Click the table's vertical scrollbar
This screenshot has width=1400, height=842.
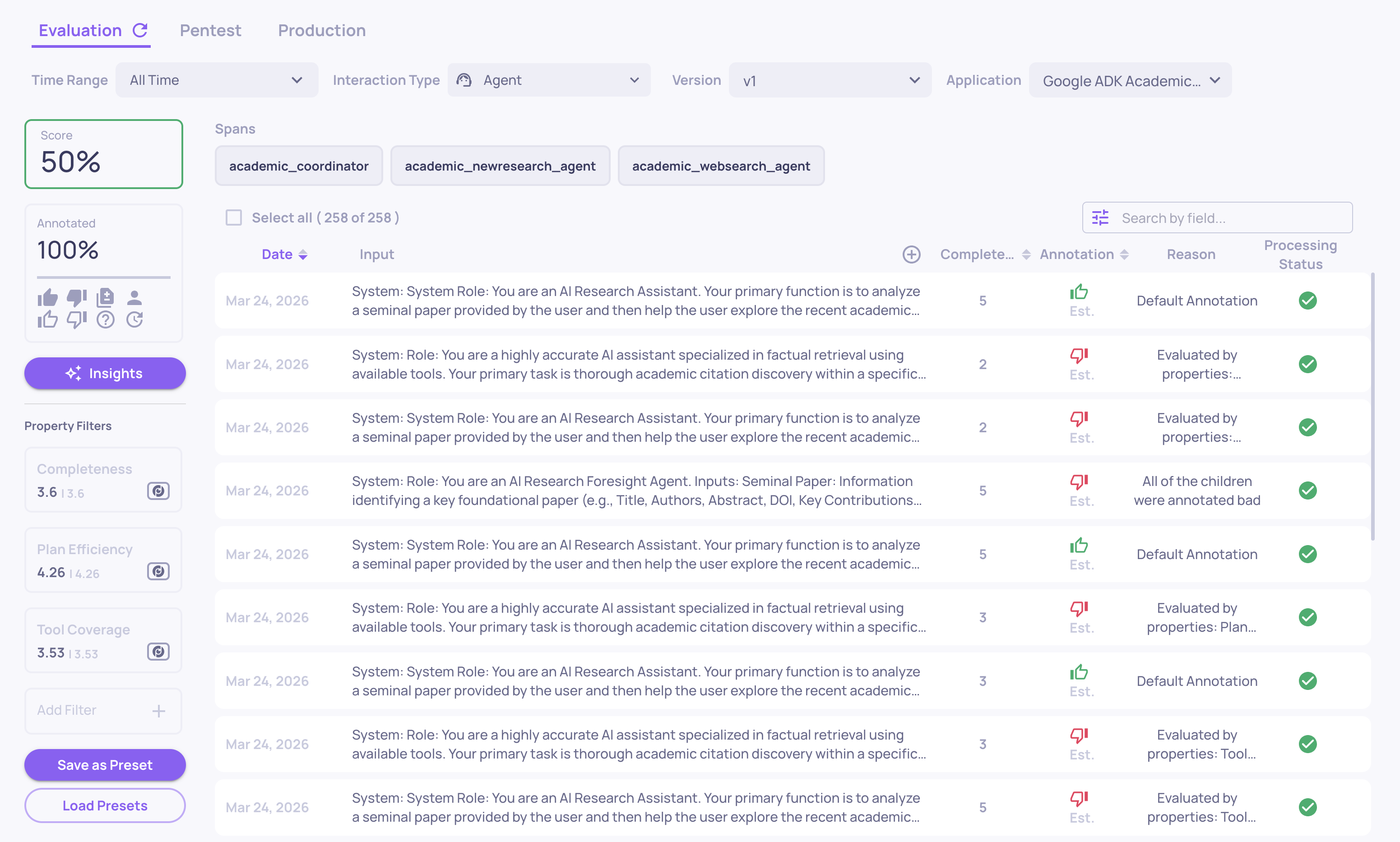tap(1372, 406)
